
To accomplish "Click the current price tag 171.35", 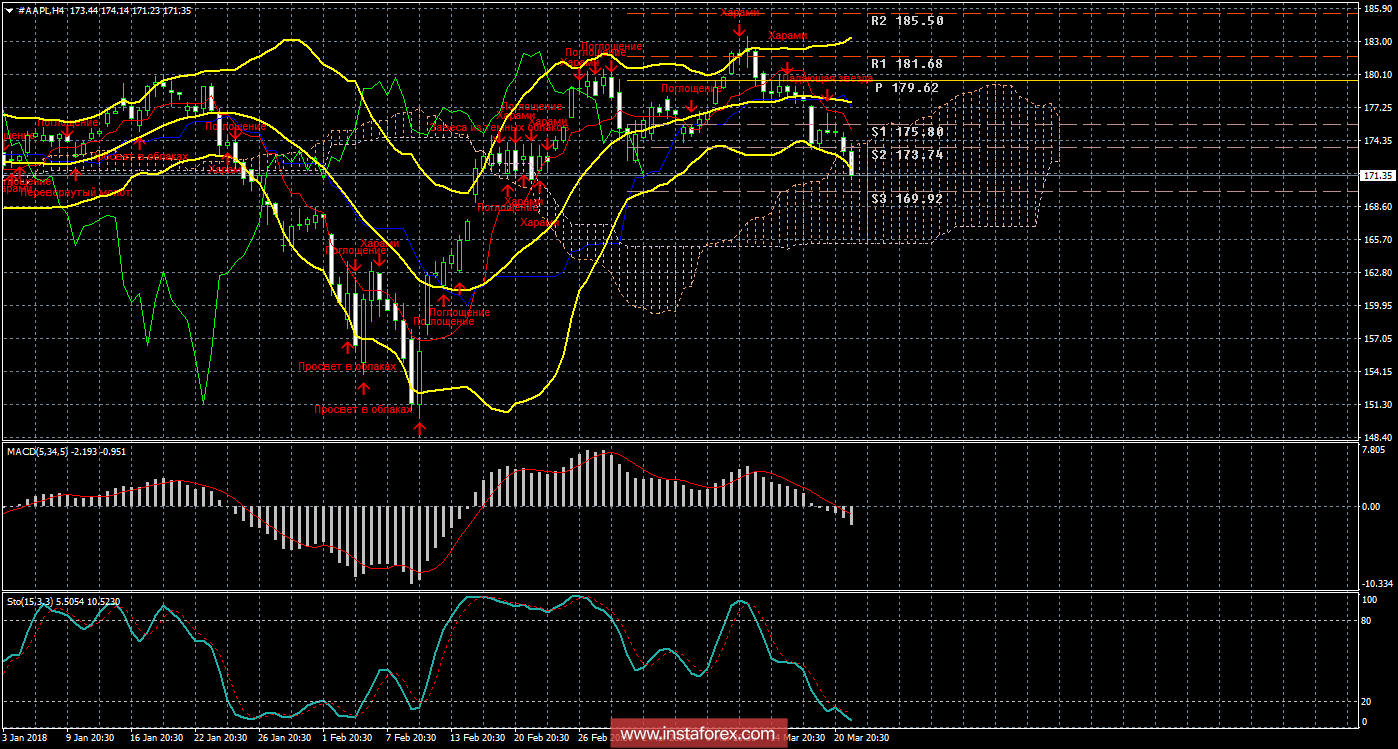I will [x=1379, y=176].
